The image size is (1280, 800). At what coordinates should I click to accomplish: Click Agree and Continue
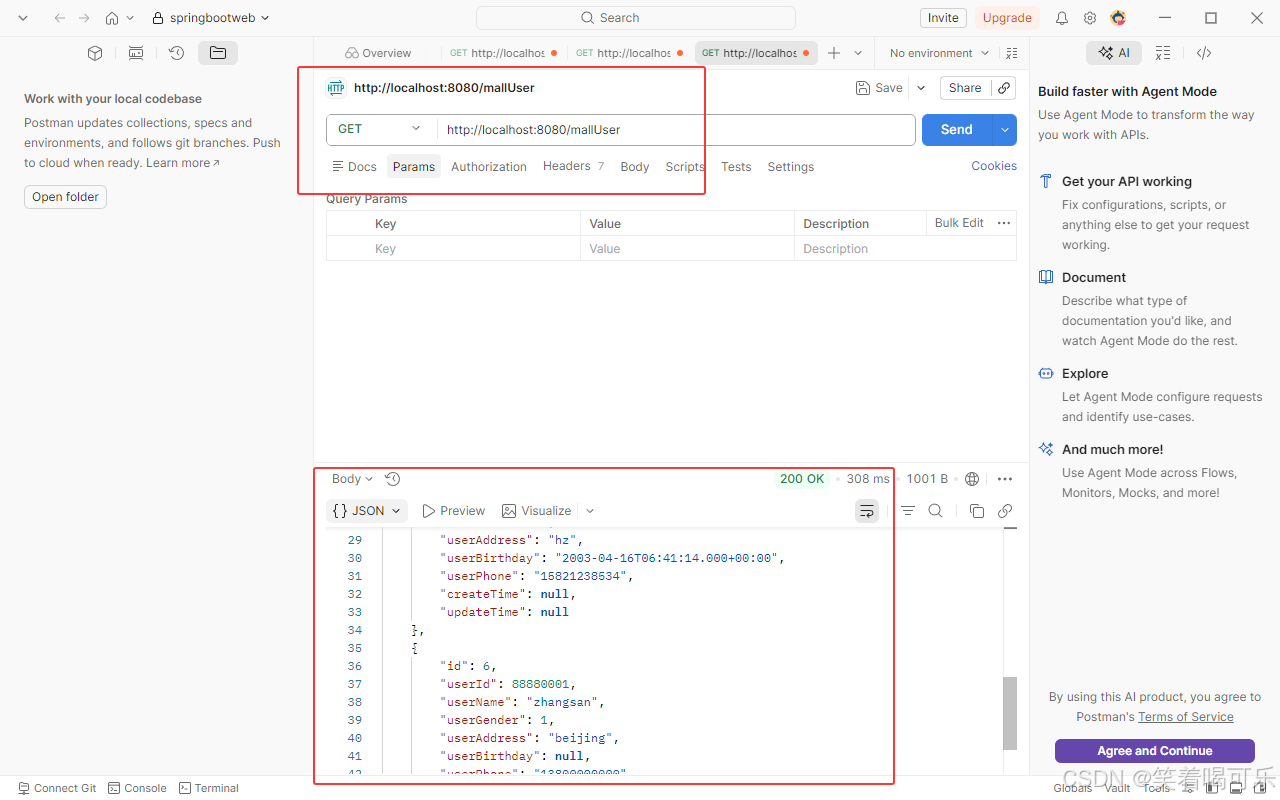1155,751
